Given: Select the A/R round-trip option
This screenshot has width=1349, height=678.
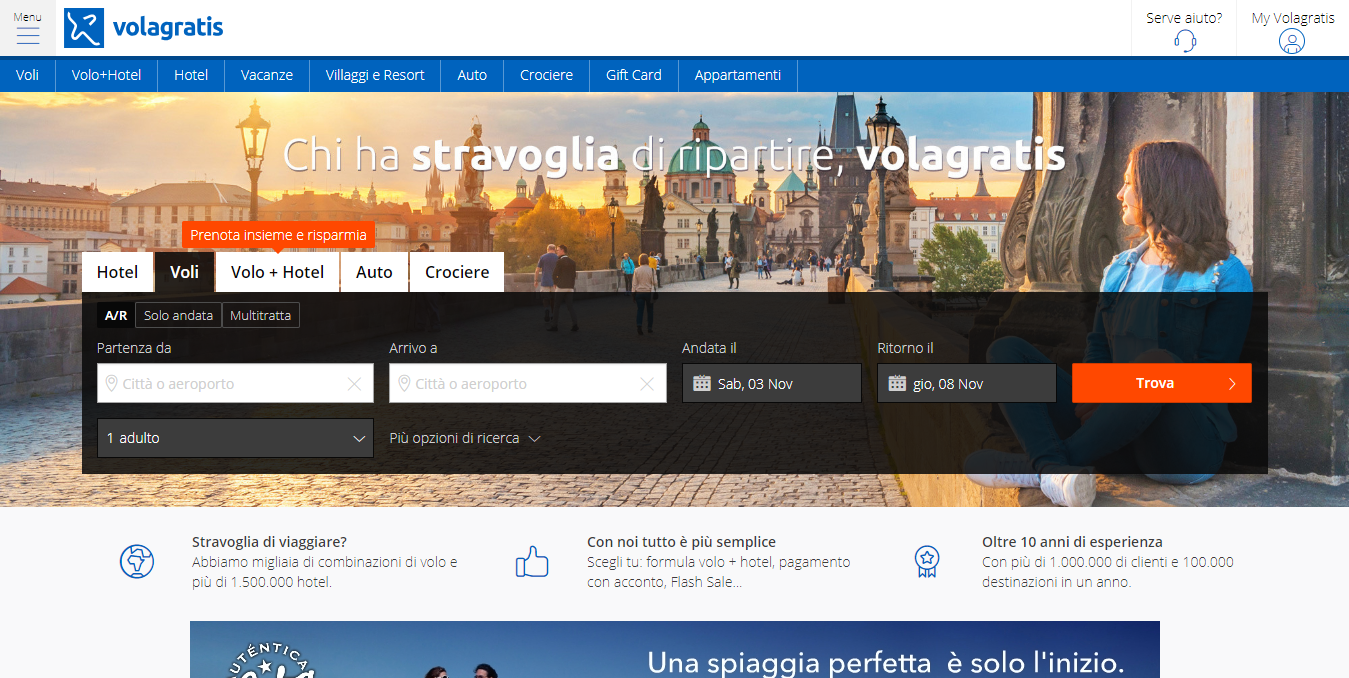Looking at the screenshot, I should click(x=116, y=315).
